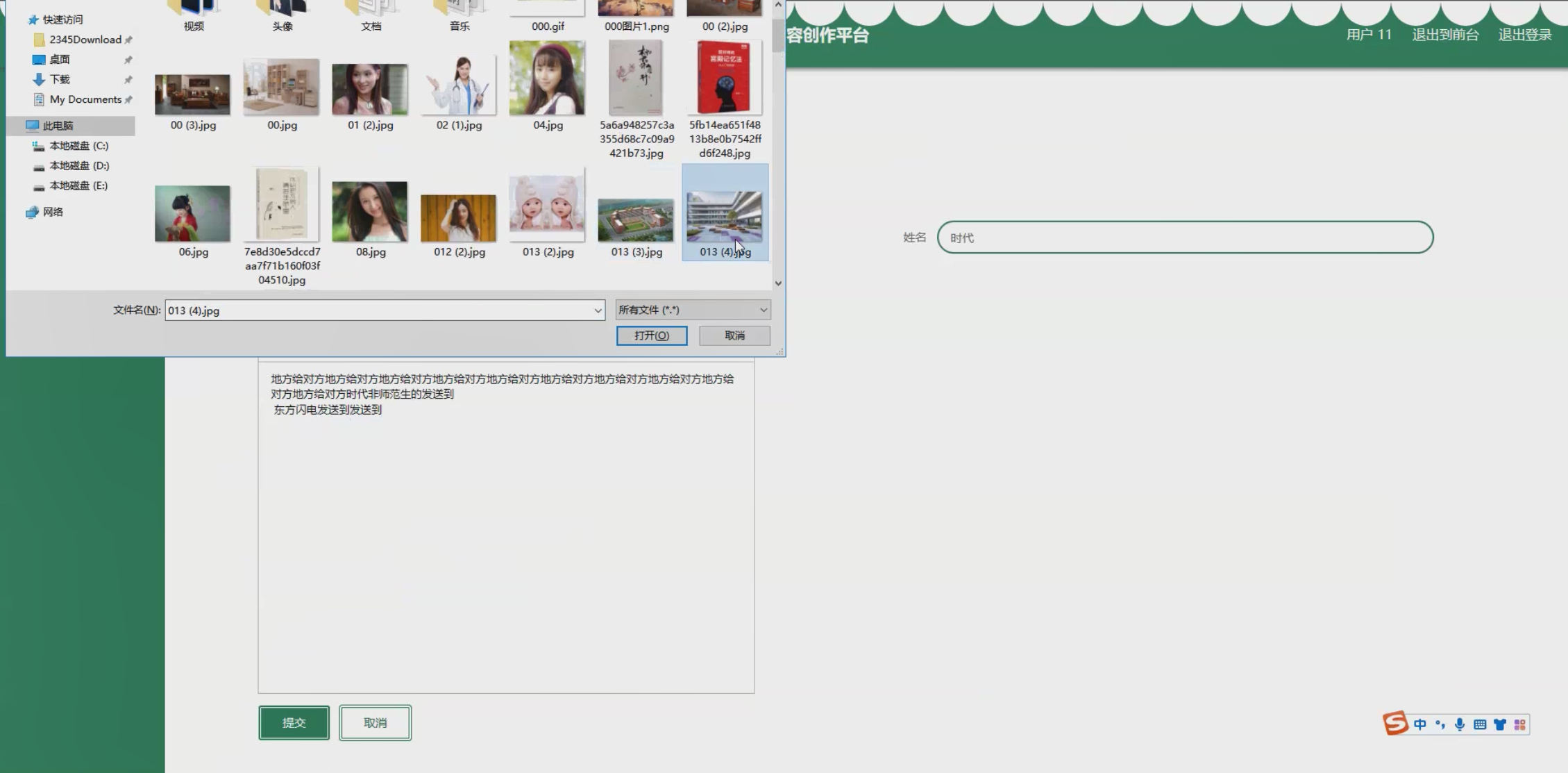The image size is (1568, 773).
Task: Select the 00 (2).jpg file
Action: pos(725,17)
